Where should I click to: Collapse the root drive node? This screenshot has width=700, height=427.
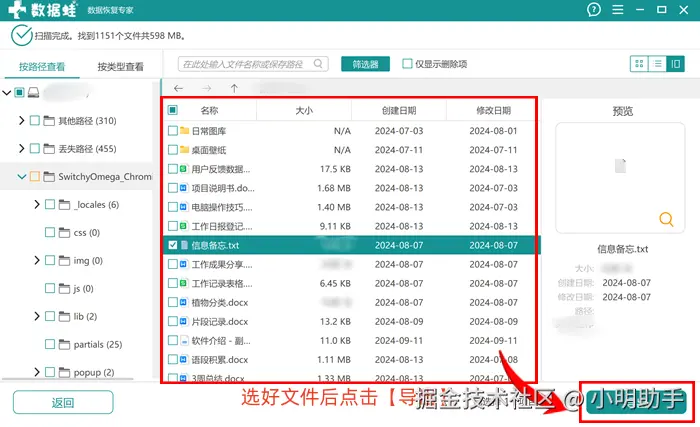[x=7, y=93]
